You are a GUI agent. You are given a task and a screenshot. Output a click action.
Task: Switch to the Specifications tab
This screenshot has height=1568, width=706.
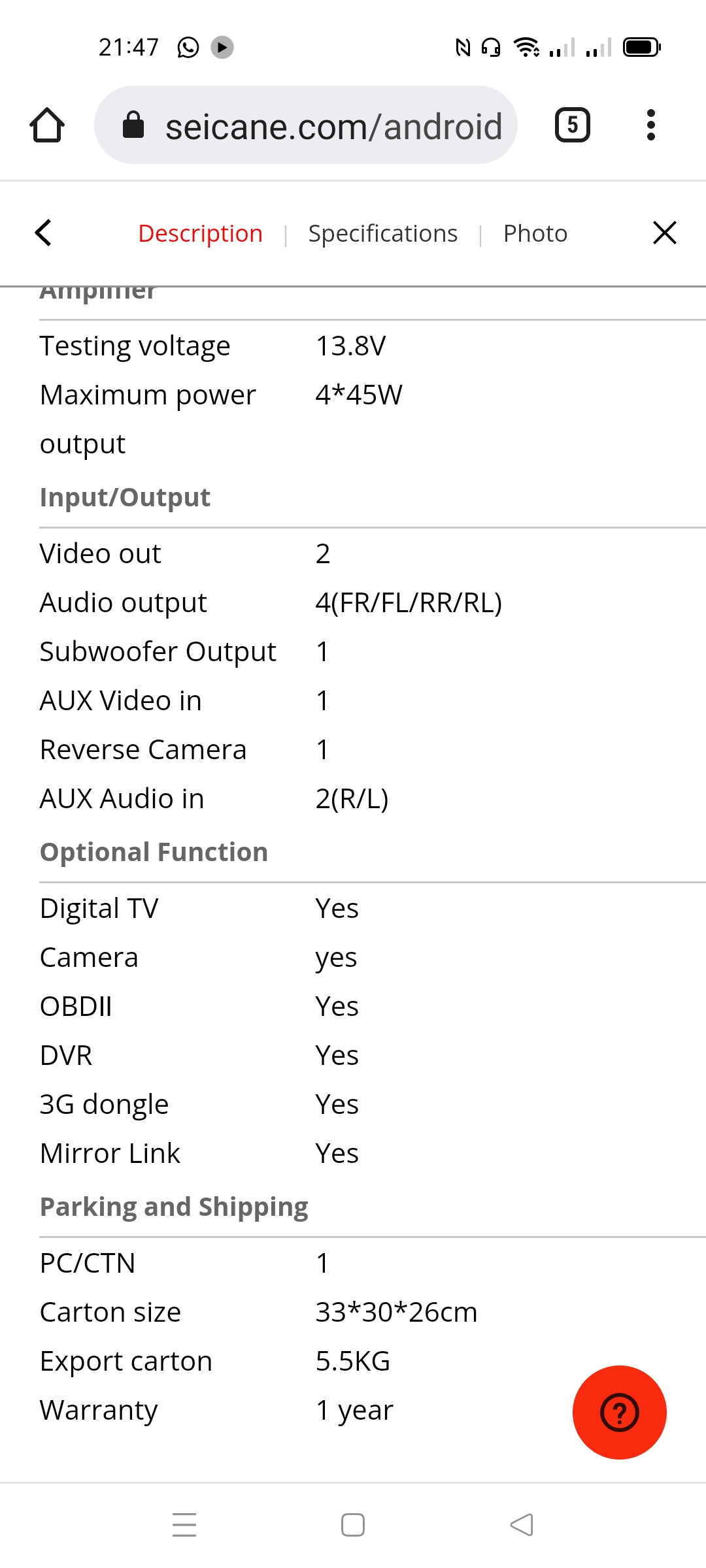[x=383, y=233]
